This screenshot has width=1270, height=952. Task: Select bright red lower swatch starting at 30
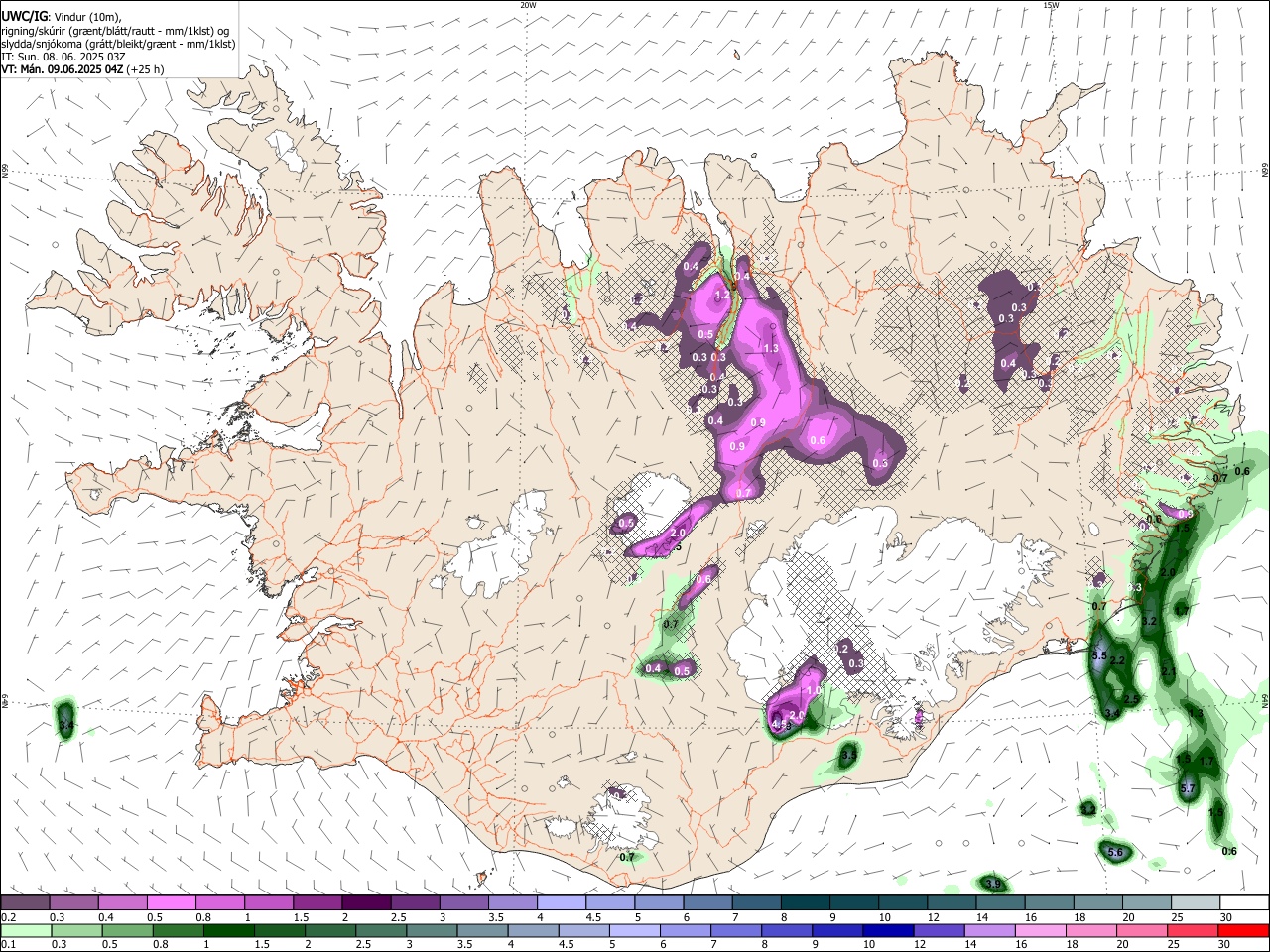click(1244, 930)
